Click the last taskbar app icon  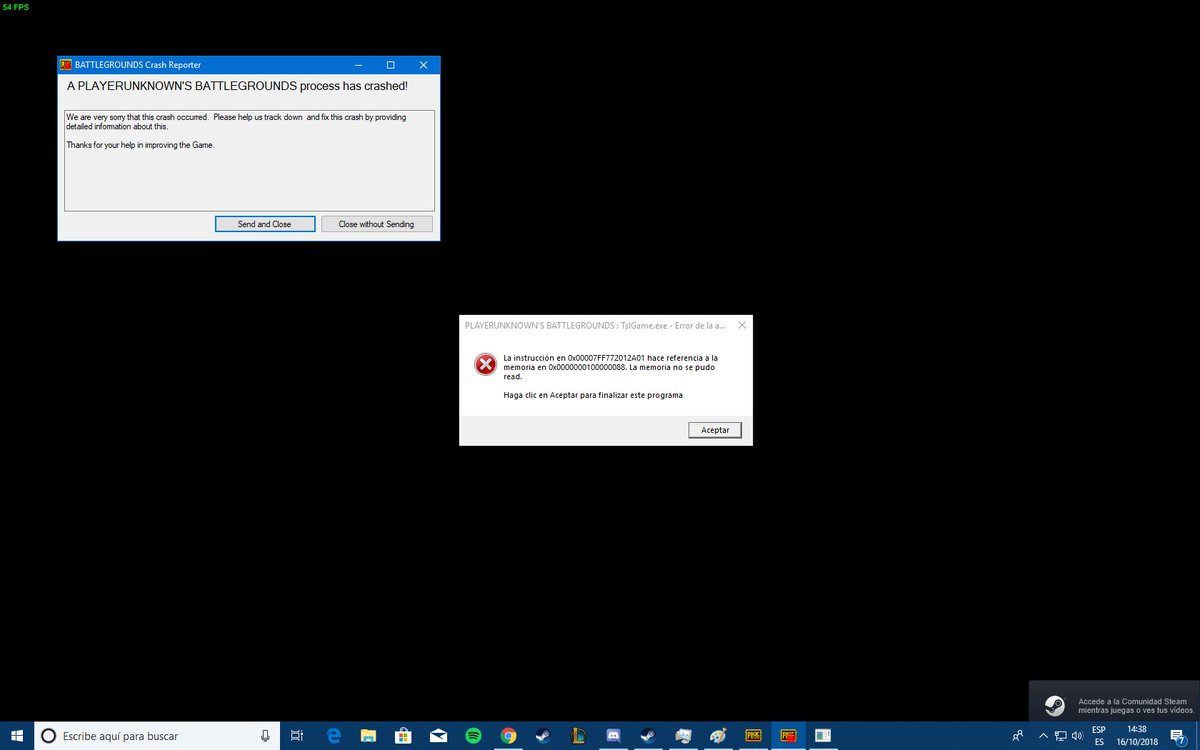[823, 736]
